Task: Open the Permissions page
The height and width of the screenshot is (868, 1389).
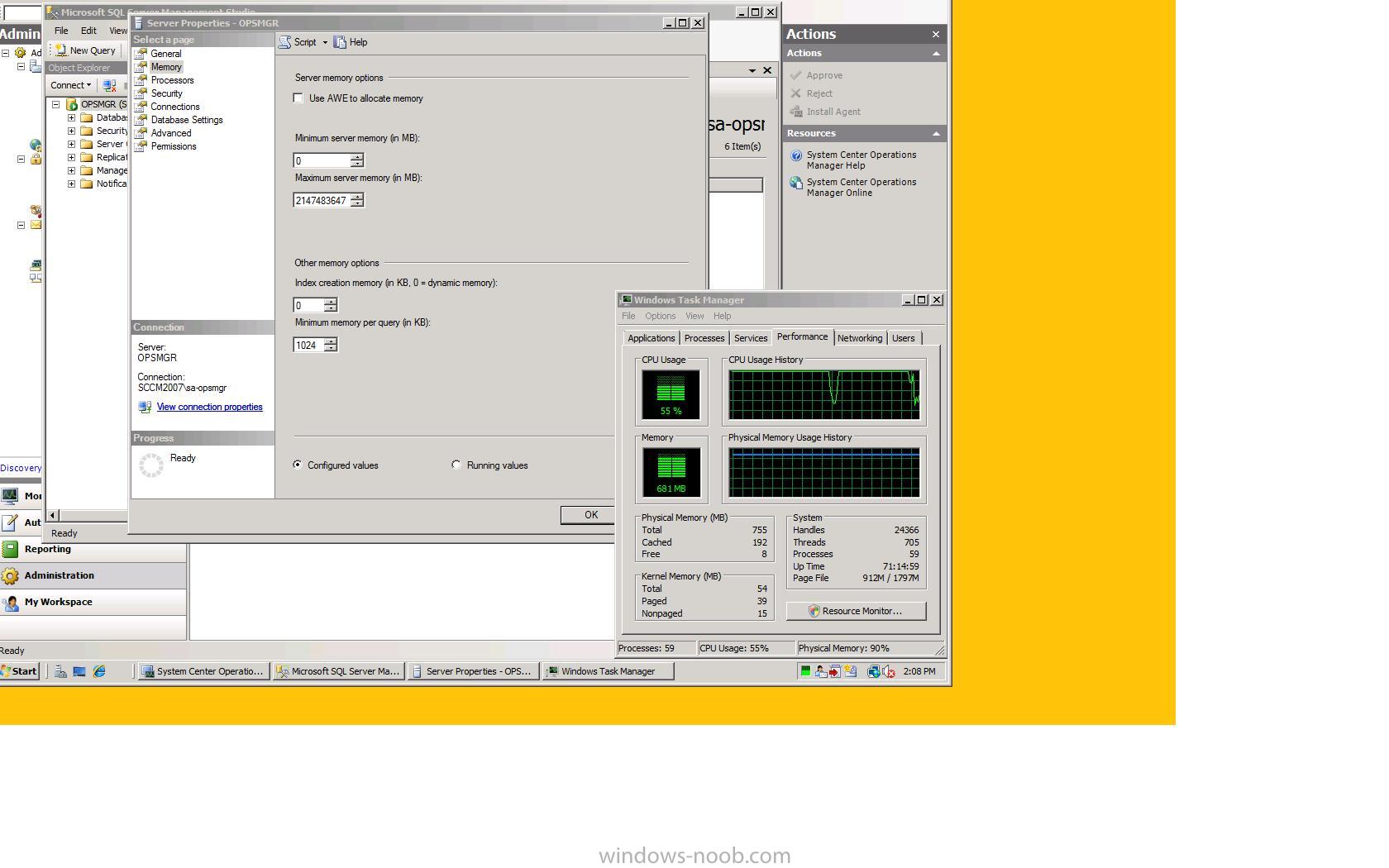Action: 174,146
